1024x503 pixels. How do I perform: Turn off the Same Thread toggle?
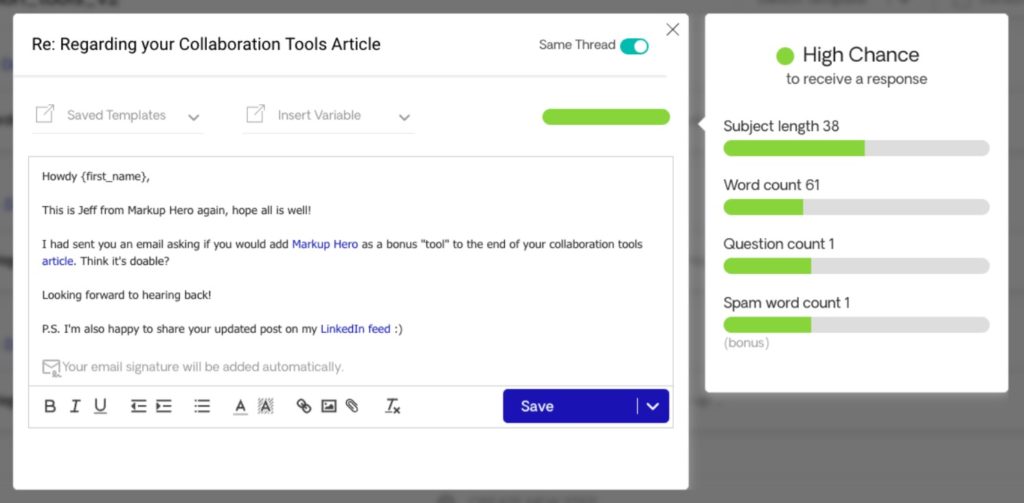point(634,46)
